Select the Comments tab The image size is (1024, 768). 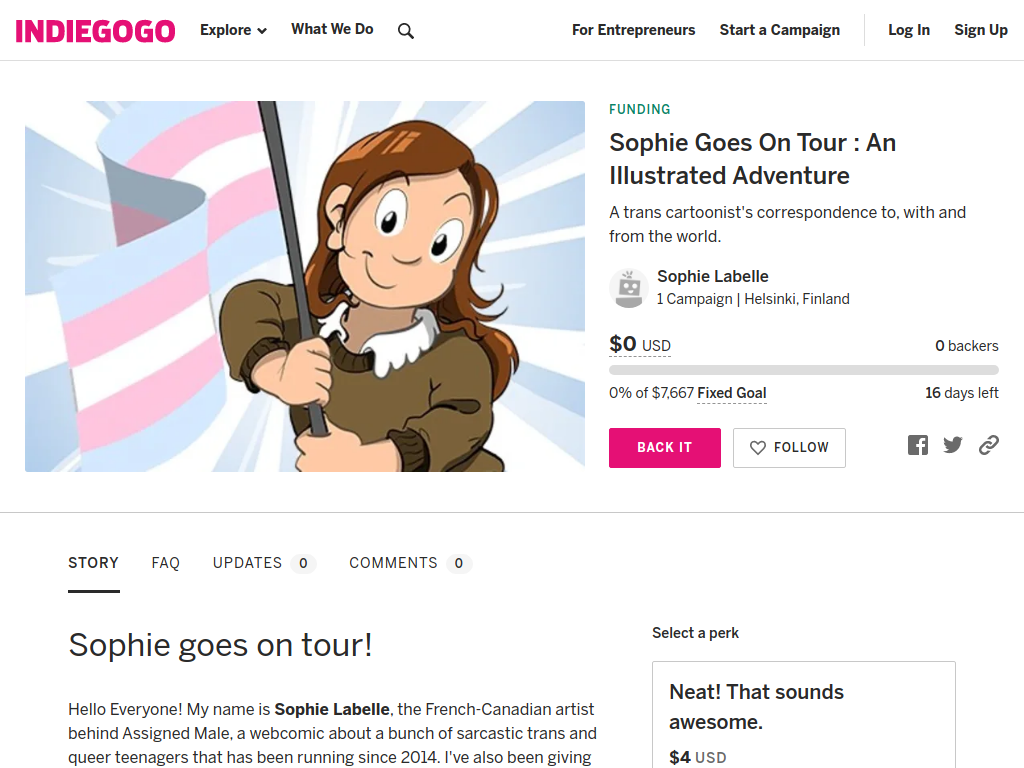pos(410,563)
